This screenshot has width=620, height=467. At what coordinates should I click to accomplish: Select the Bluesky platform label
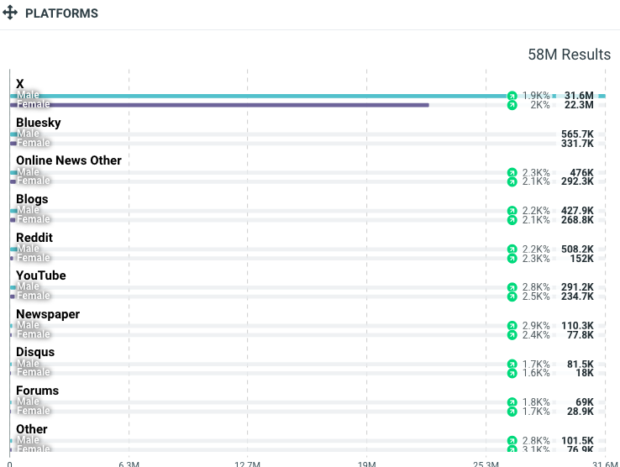click(38, 123)
